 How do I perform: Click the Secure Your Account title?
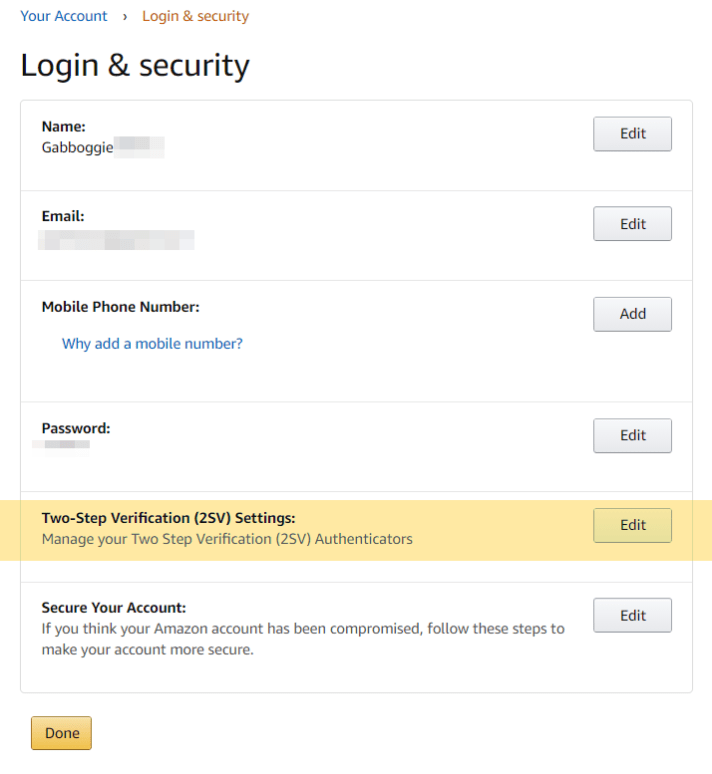(114, 608)
